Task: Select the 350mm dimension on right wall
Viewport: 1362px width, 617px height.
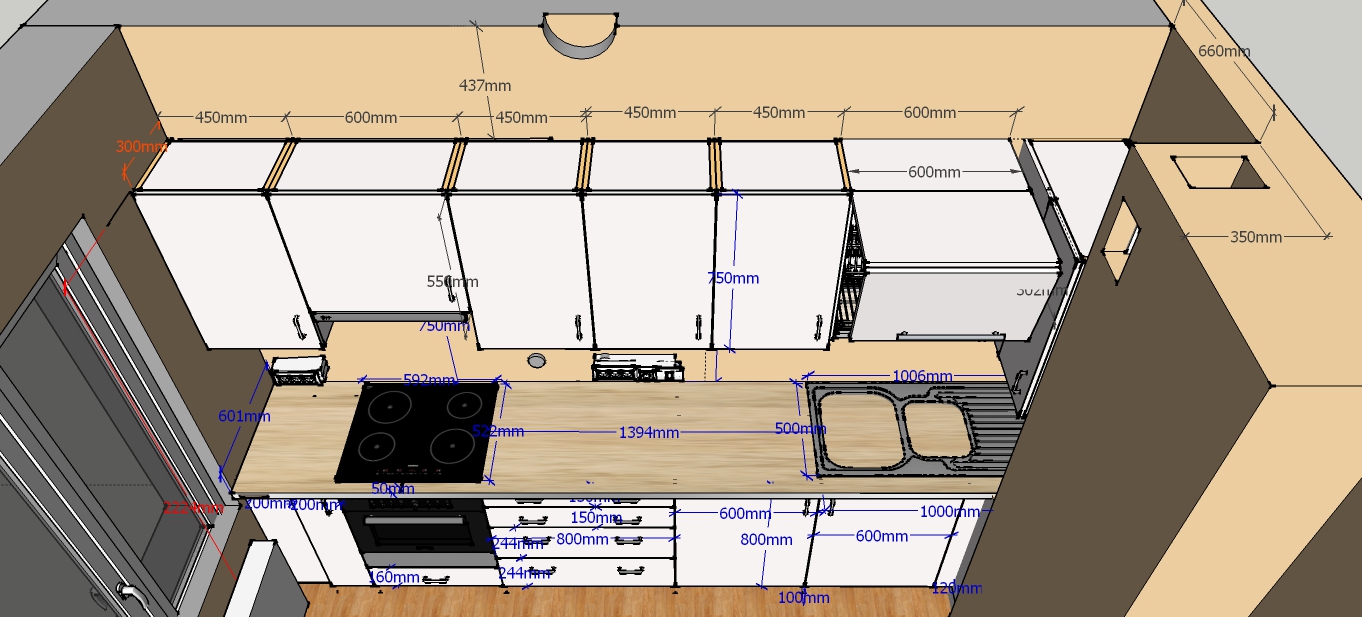Action: tap(1256, 237)
